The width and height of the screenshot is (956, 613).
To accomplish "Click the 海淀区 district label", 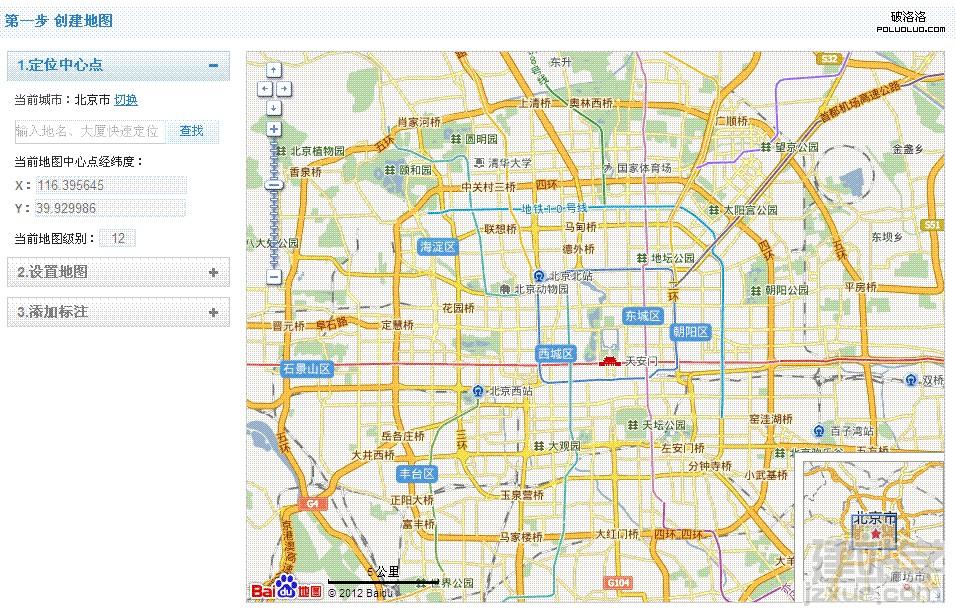I will tap(438, 246).
